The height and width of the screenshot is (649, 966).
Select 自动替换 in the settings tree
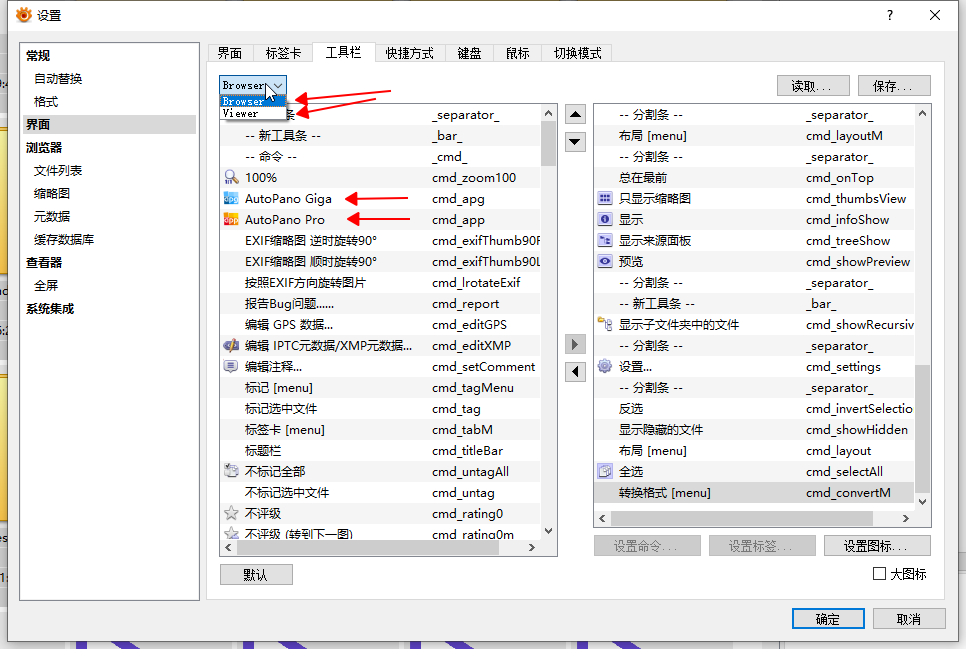58,78
